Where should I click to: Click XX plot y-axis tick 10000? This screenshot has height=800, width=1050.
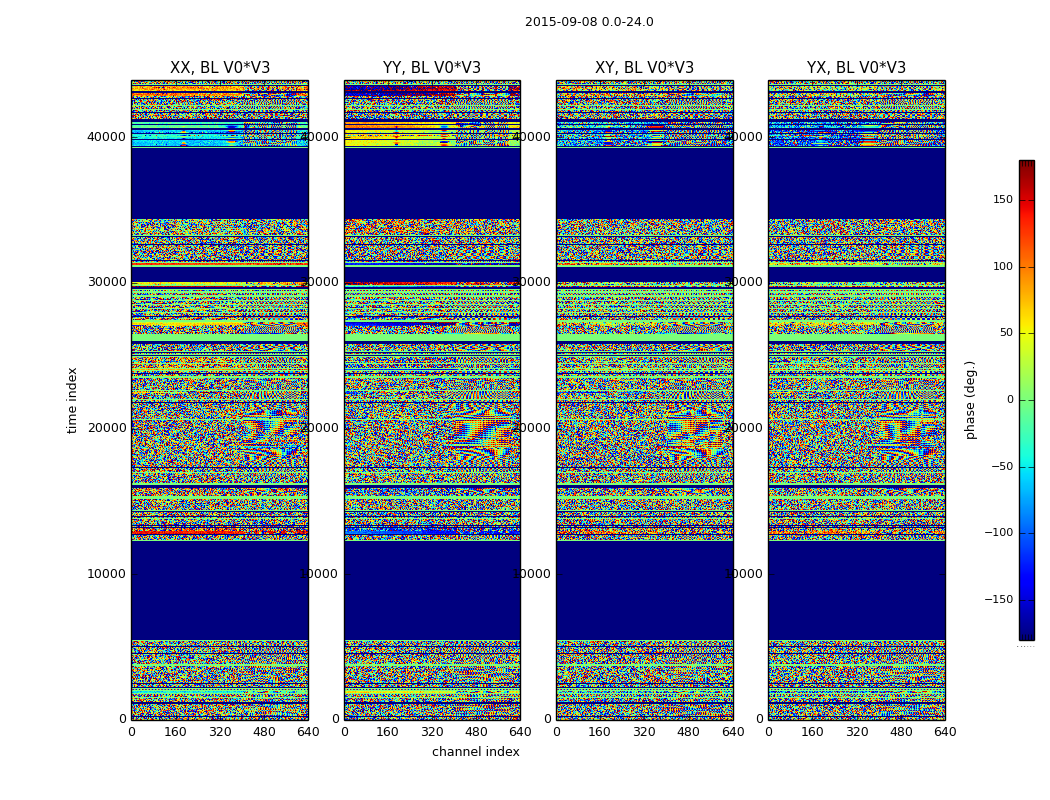(106, 574)
